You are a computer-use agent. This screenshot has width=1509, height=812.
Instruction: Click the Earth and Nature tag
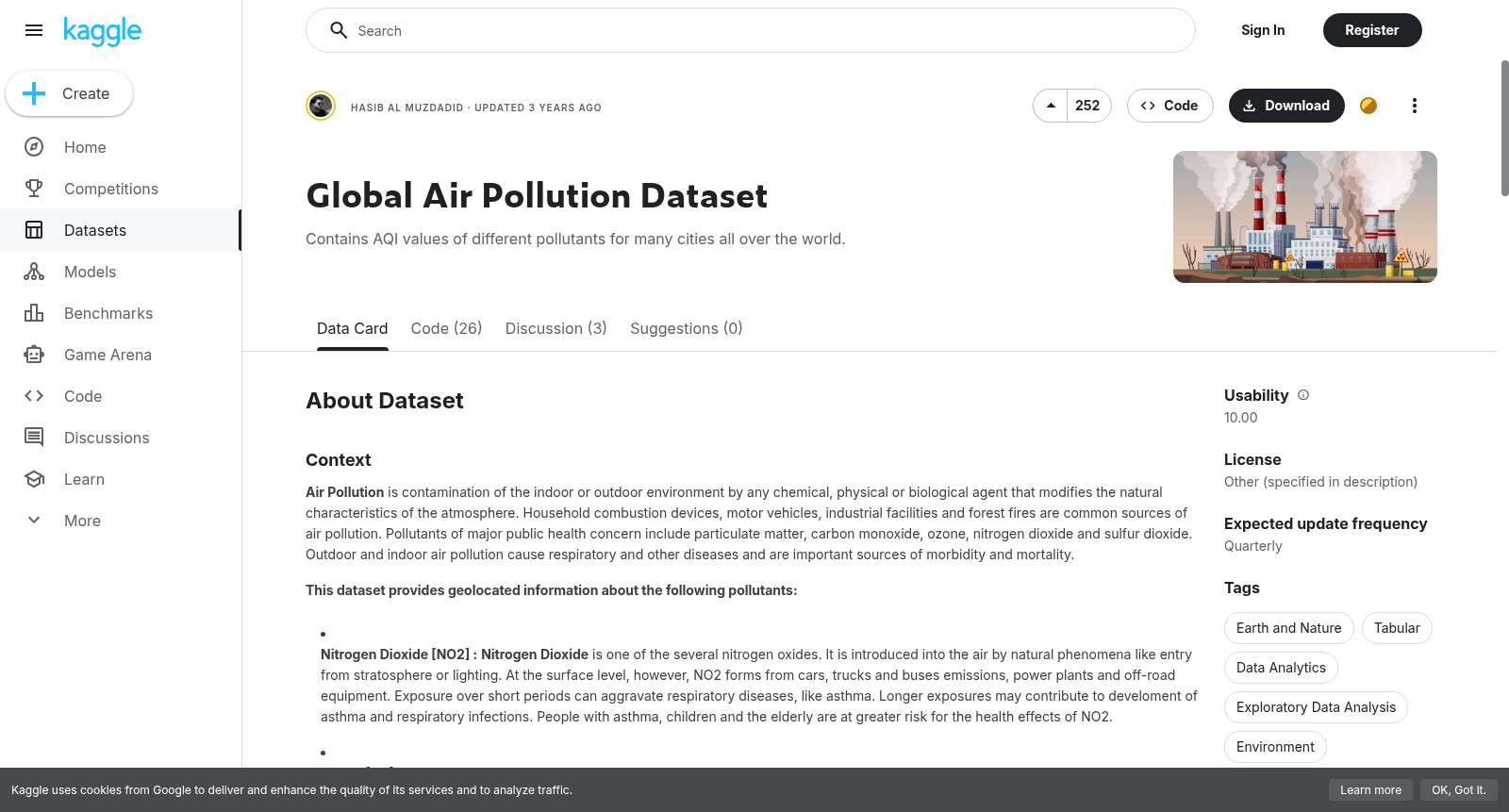coord(1288,628)
